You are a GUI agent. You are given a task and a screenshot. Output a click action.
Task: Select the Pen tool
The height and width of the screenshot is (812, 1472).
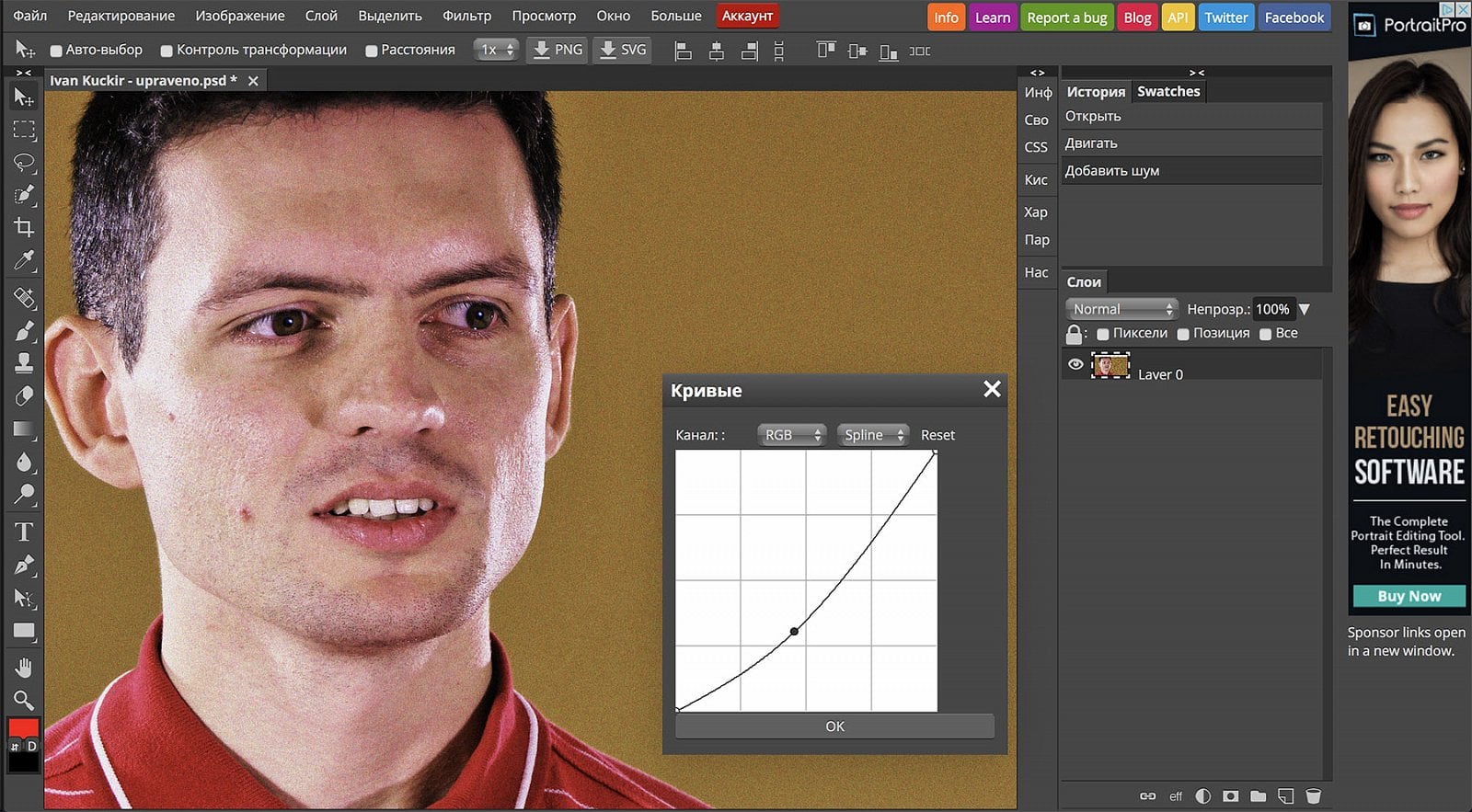pyautogui.click(x=24, y=565)
